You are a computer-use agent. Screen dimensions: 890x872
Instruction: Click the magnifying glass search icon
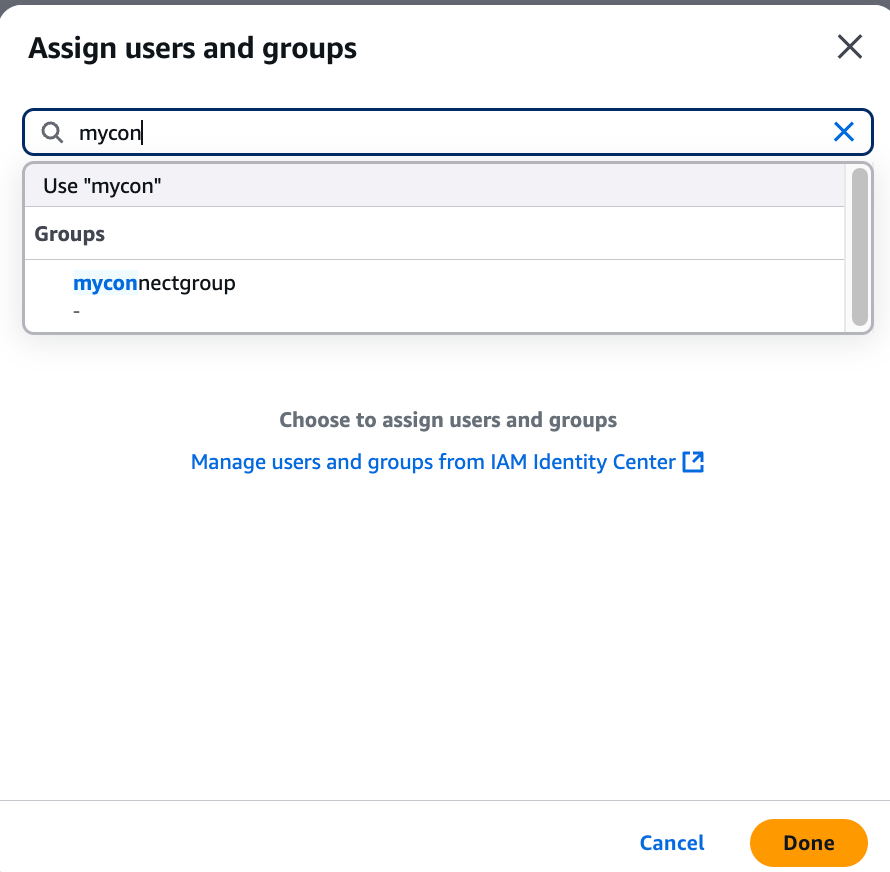tap(51, 131)
